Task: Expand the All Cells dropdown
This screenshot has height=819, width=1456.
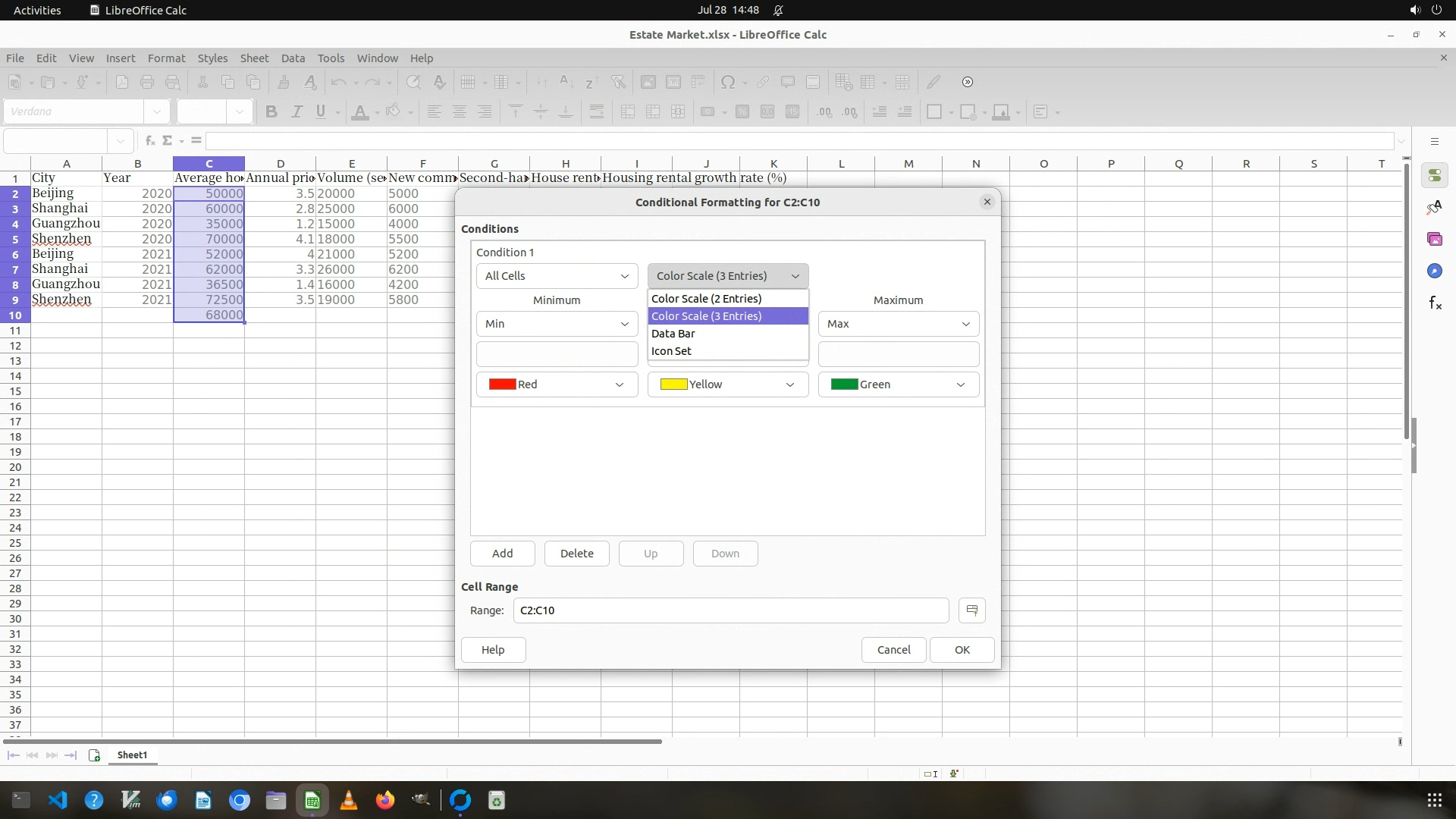Action: click(556, 276)
